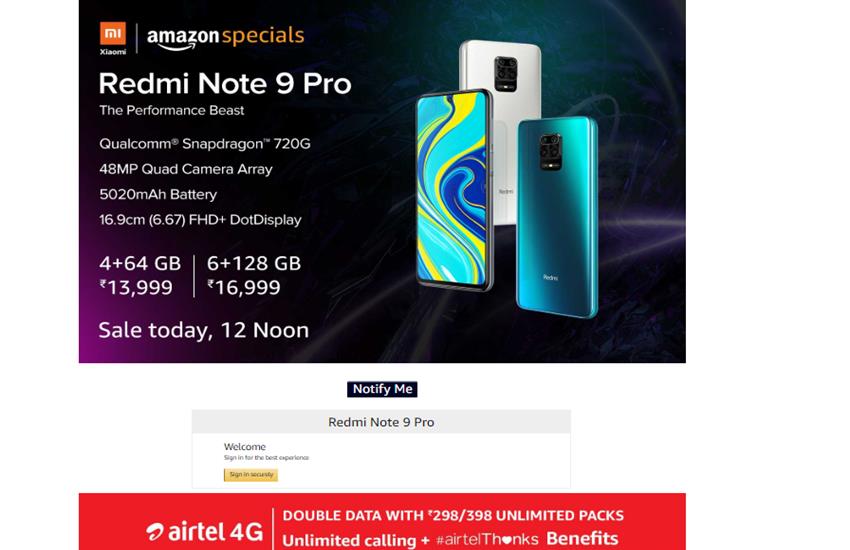Click the Notify Me button
The width and height of the screenshot is (850, 550).
[382, 389]
